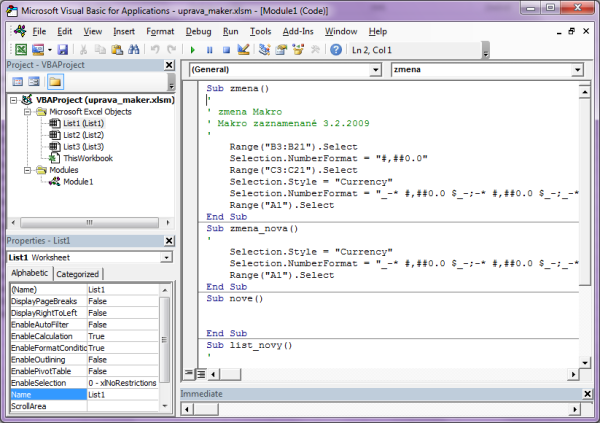This screenshot has width=600, height=423.
Task: Open the Edit menu
Action: [65, 31]
